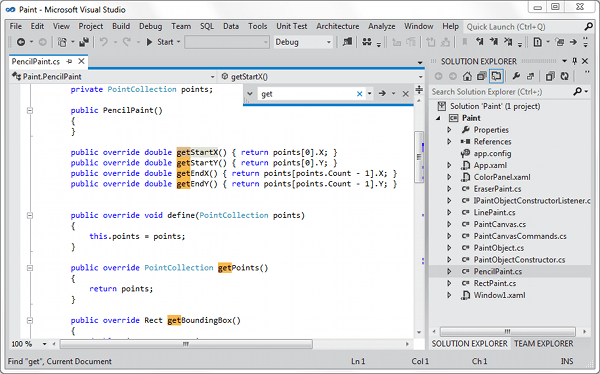Collapse the define method region
The width and height of the screenshot is (600, 374).
coord(30,216)
